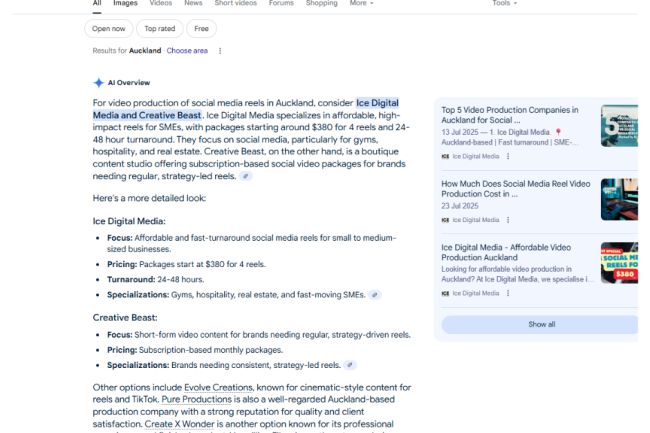Open Top 5 Video Production Companies article
Image resolution: width=650 pixels, height=433 pixels.
510,115
